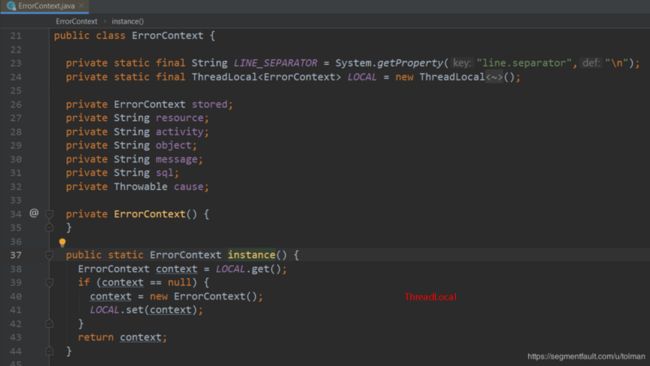Click the 'activity' field name
The width and height of the screenshot is (650, 366).
click(x=179, y=132)
